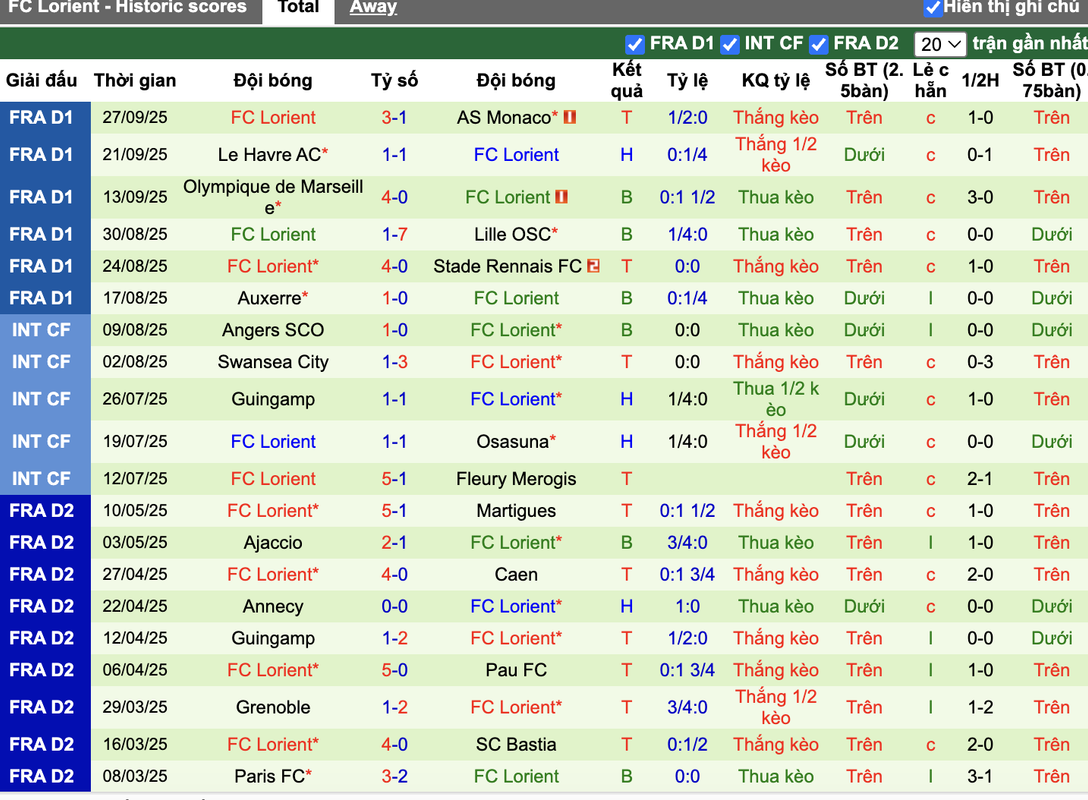The height and width of the screenshot is (800, 1088).
Task: Open 0-0 score of Annecy match
Action: 394,606
